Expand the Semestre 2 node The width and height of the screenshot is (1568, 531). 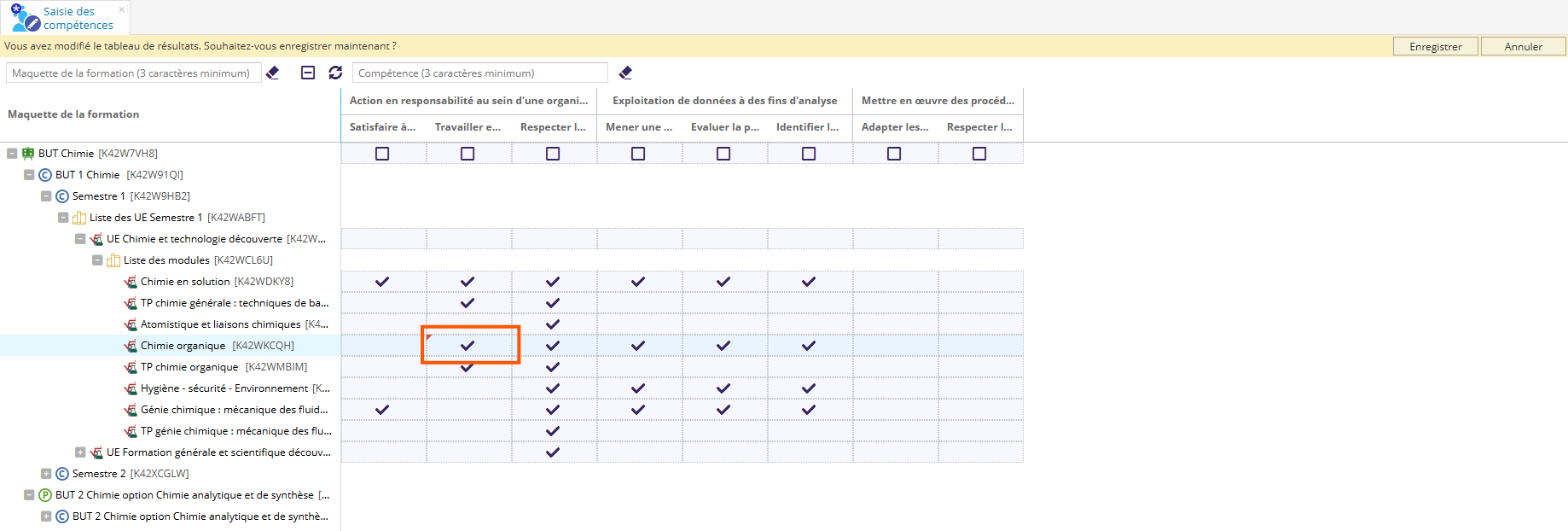[x=46, y=474]
